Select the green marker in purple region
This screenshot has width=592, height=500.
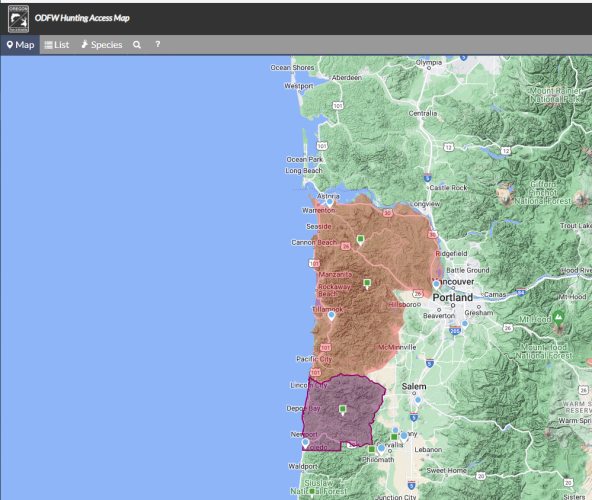tap(342, 410)
